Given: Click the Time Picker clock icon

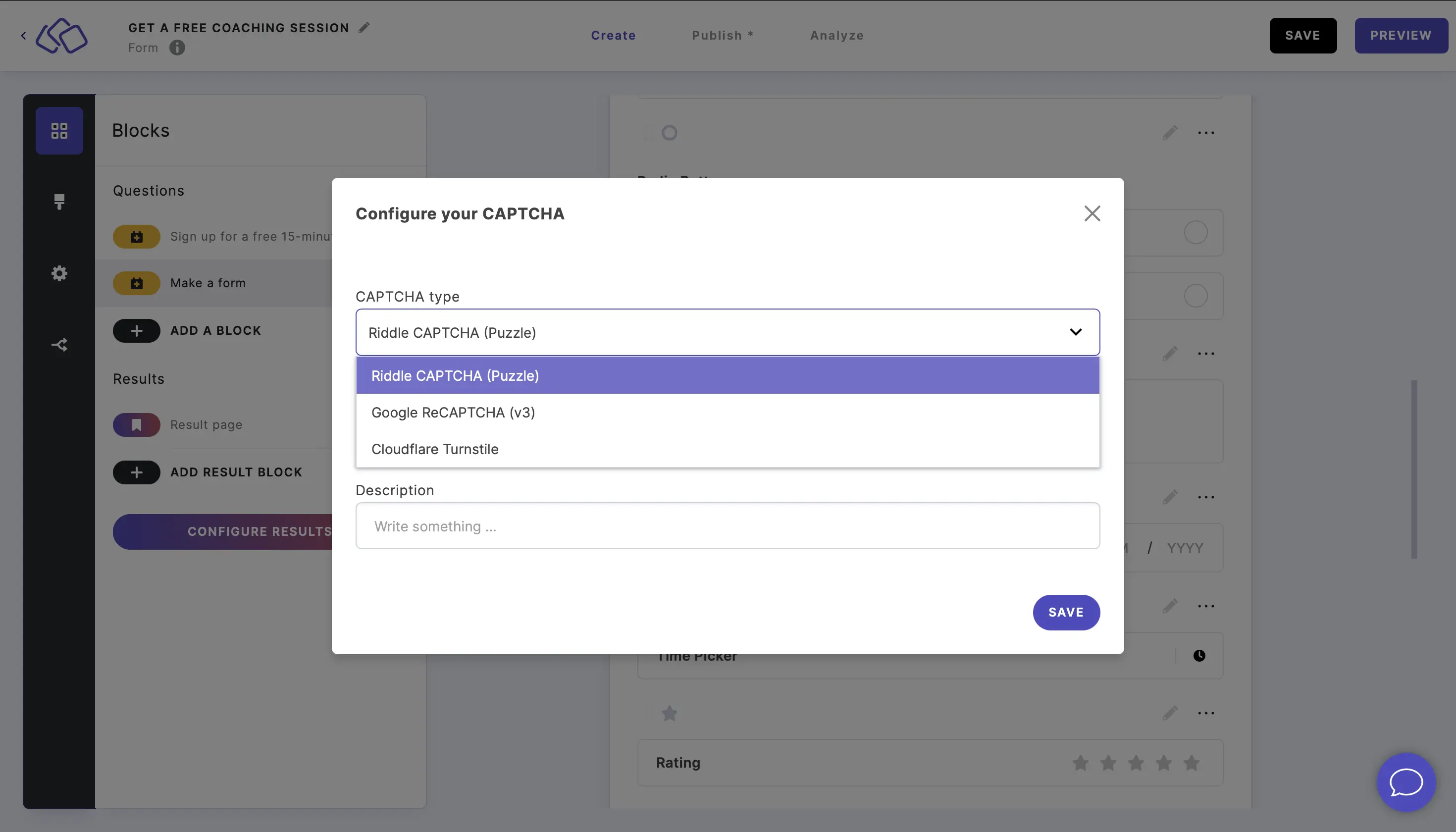Looking at the screenshot, I should (1199, 655).
